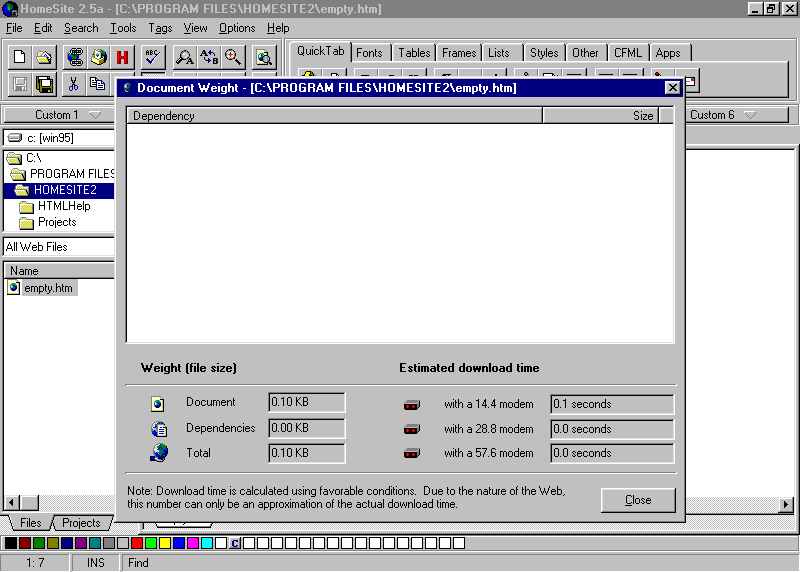Click the 14.4 modem 0.1 seconds field
The width and height of the screenshot is (800, 572).
[x=612, y=404]
